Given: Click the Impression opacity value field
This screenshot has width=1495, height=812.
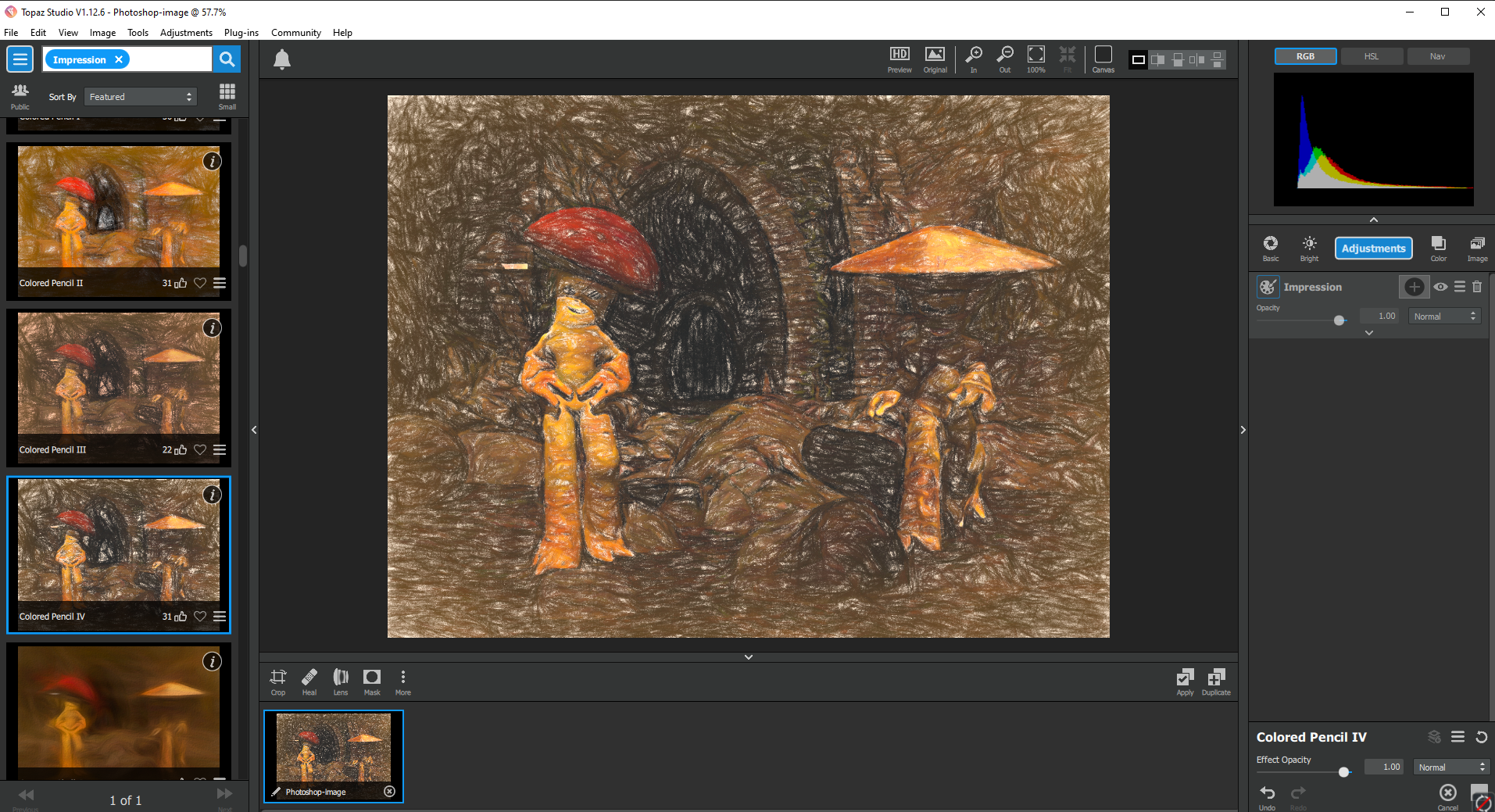Looking at the screenshot, I should [1382, 317].
